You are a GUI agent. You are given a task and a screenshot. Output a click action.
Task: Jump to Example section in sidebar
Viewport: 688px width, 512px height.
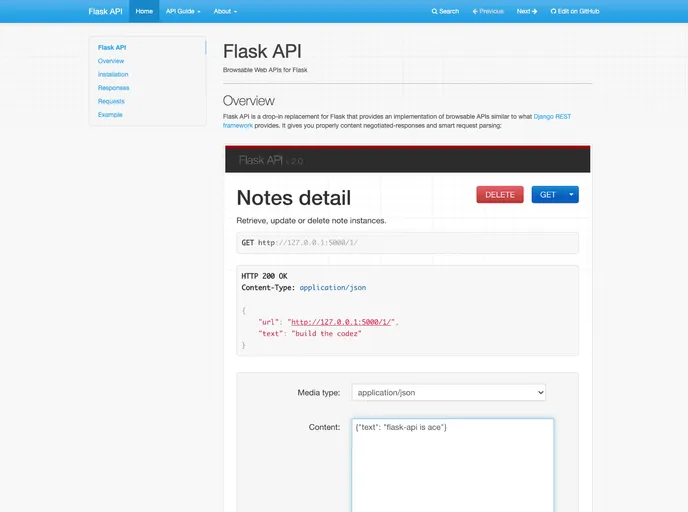tap(110, 115)
